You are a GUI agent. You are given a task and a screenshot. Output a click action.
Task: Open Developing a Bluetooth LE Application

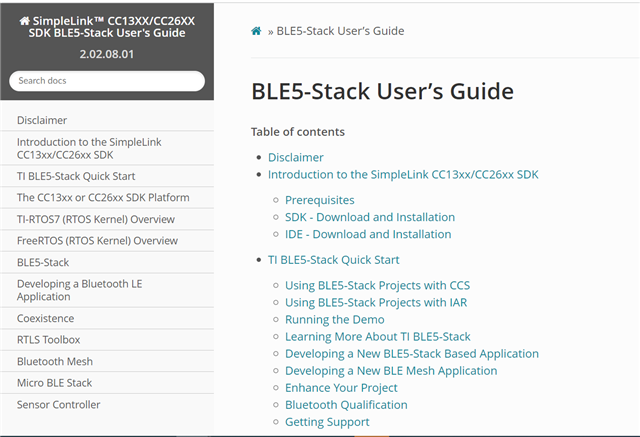[x=80, y=290]
